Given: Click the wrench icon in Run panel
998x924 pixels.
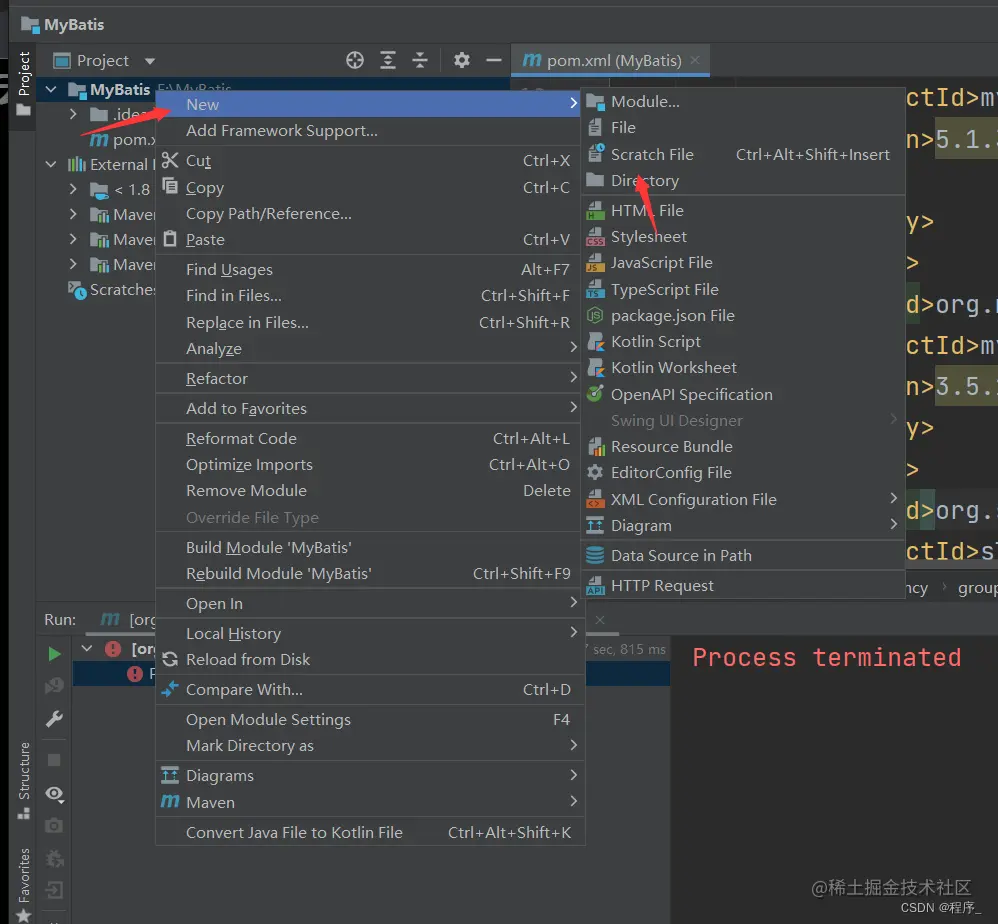Looking at the screenshot, I should click(x=54, y=719).
